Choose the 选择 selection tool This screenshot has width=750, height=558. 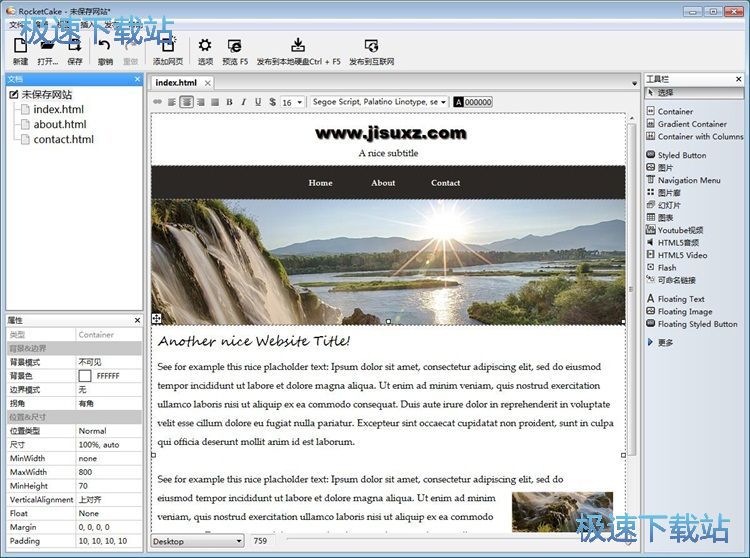point(694,92)
